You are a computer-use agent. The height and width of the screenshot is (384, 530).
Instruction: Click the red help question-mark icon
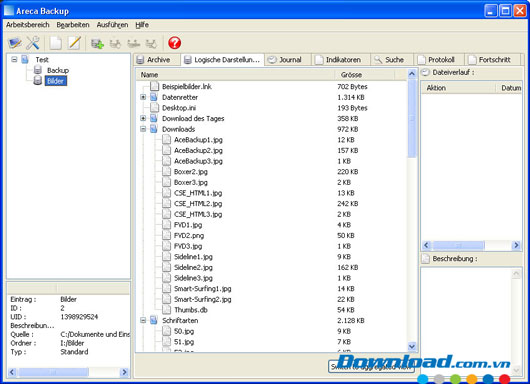174,43
